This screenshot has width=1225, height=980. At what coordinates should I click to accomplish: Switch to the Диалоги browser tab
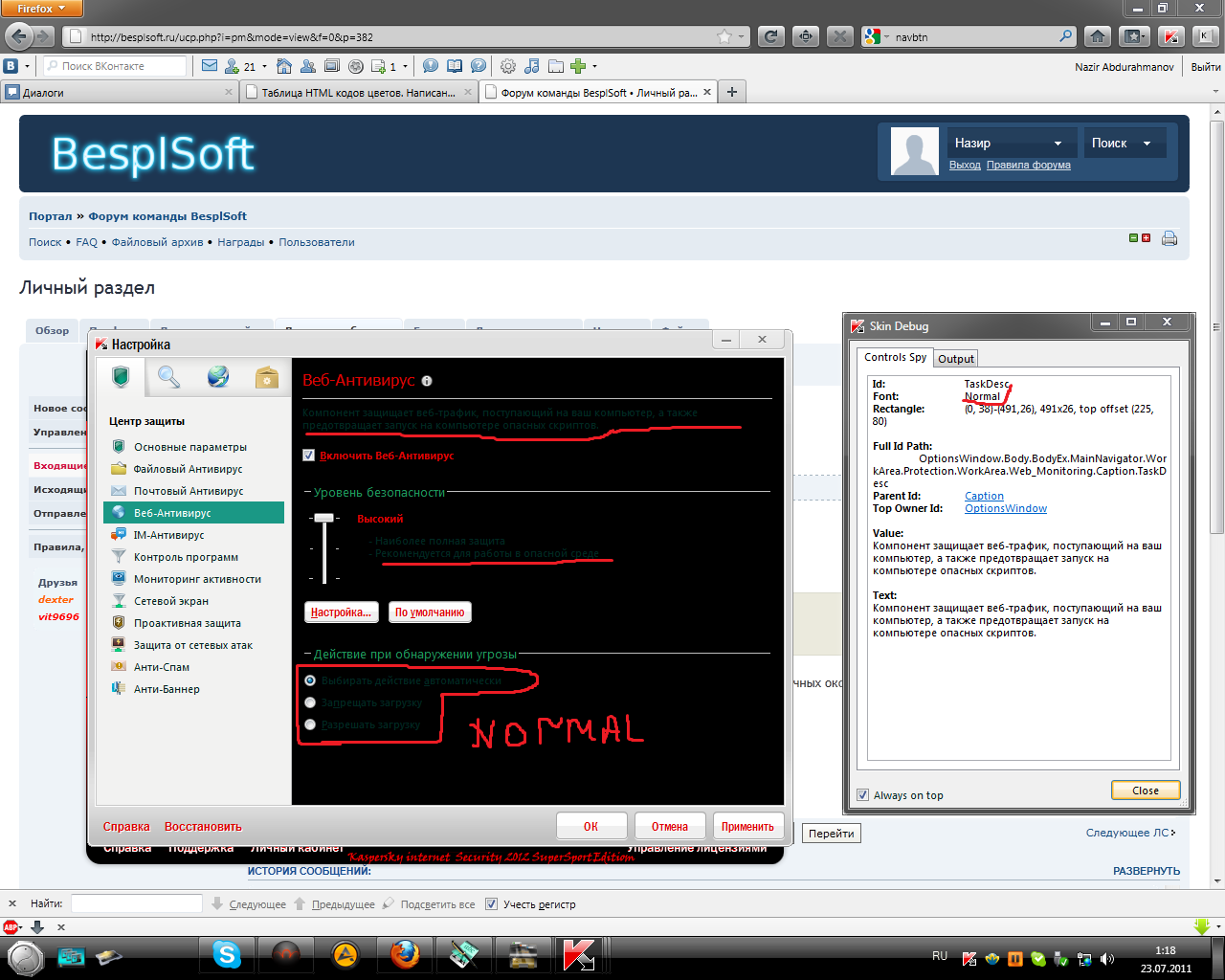[120, 93]
